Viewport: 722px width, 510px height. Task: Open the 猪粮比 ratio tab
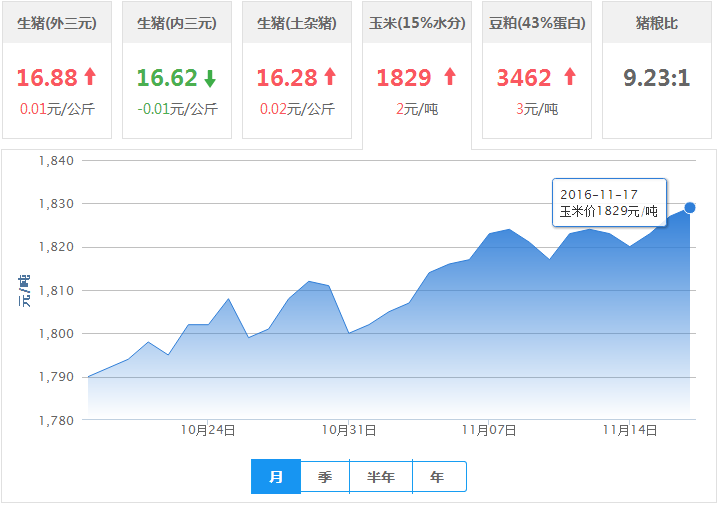tap(657, 70)
